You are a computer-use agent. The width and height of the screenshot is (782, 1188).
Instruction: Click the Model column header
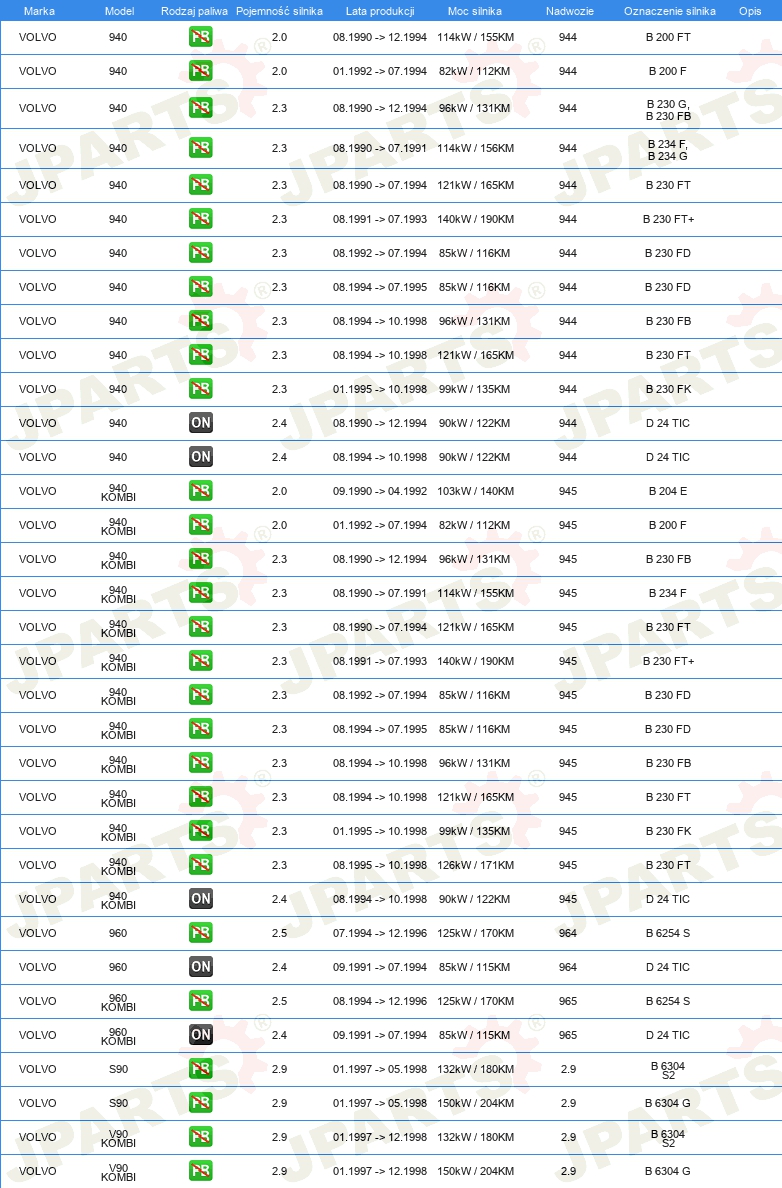[119, 11]
